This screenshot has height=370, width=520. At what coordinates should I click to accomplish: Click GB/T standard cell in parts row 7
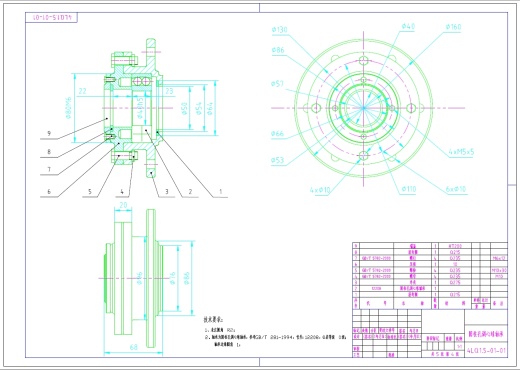pyautogui.click(x=377, y=258)
